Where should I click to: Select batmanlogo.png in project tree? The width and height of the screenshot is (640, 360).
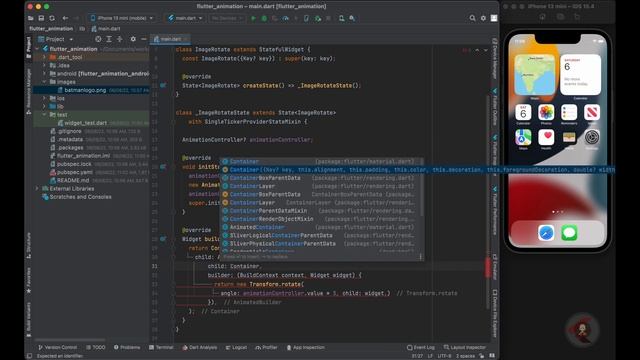click(85, 90)
